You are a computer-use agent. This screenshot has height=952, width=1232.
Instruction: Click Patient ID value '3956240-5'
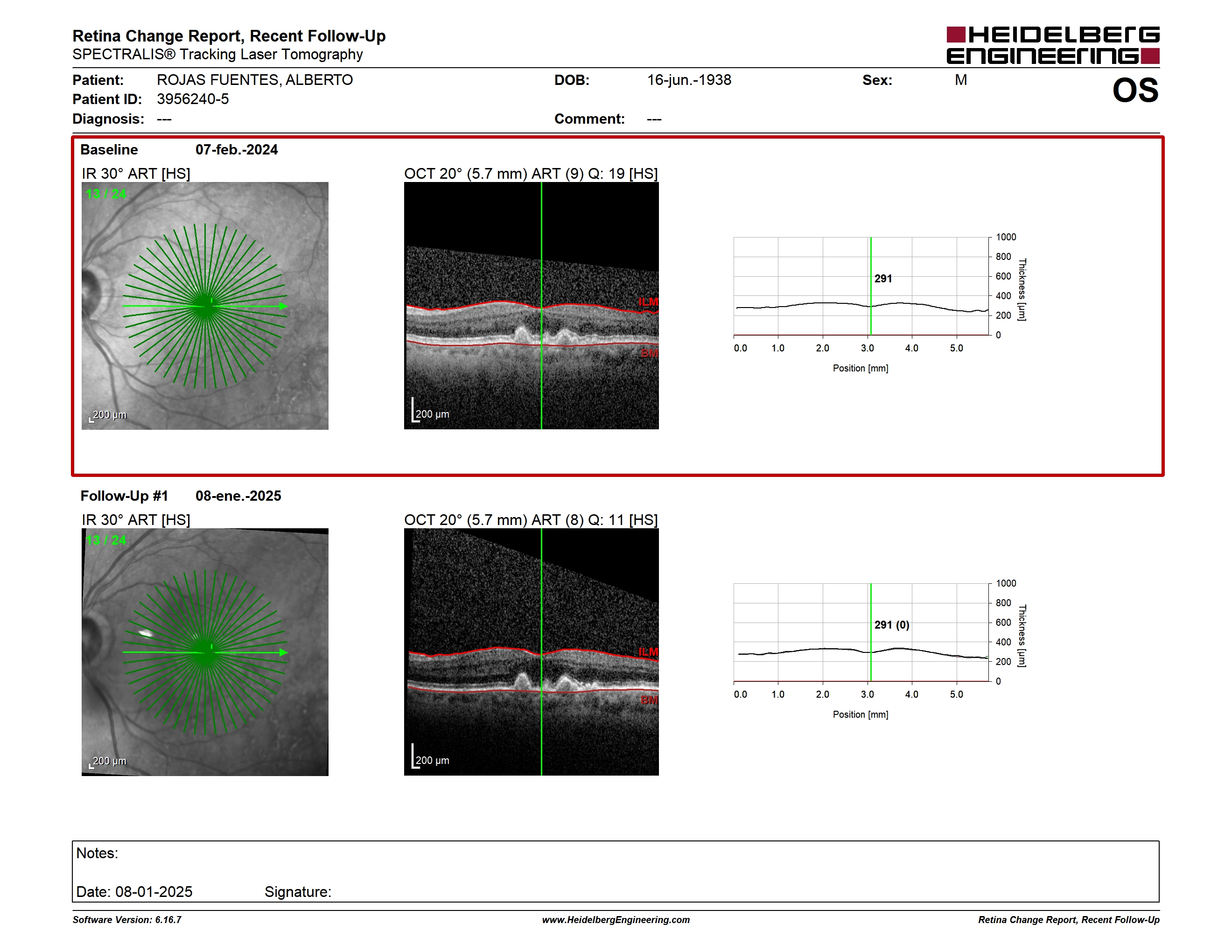click(193, 99)
